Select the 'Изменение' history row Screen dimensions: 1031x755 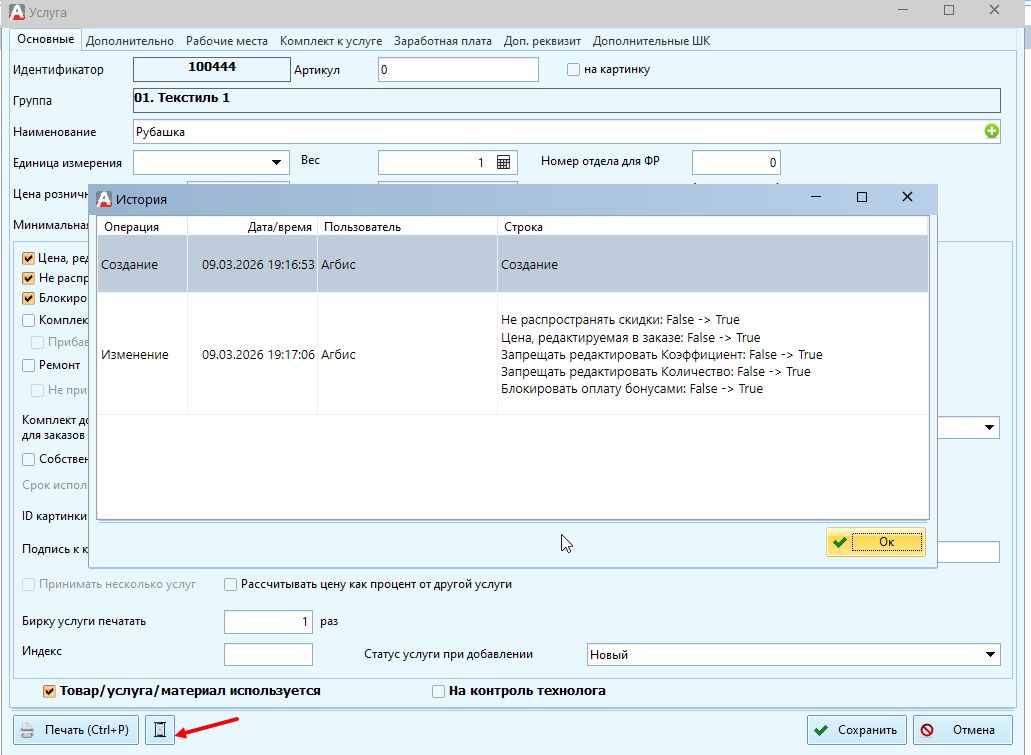513,354
